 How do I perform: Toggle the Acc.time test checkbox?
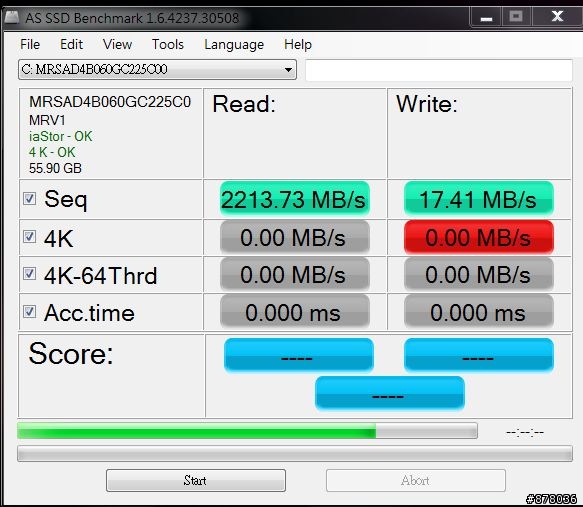pyautogui.click(x=29, y=311)
